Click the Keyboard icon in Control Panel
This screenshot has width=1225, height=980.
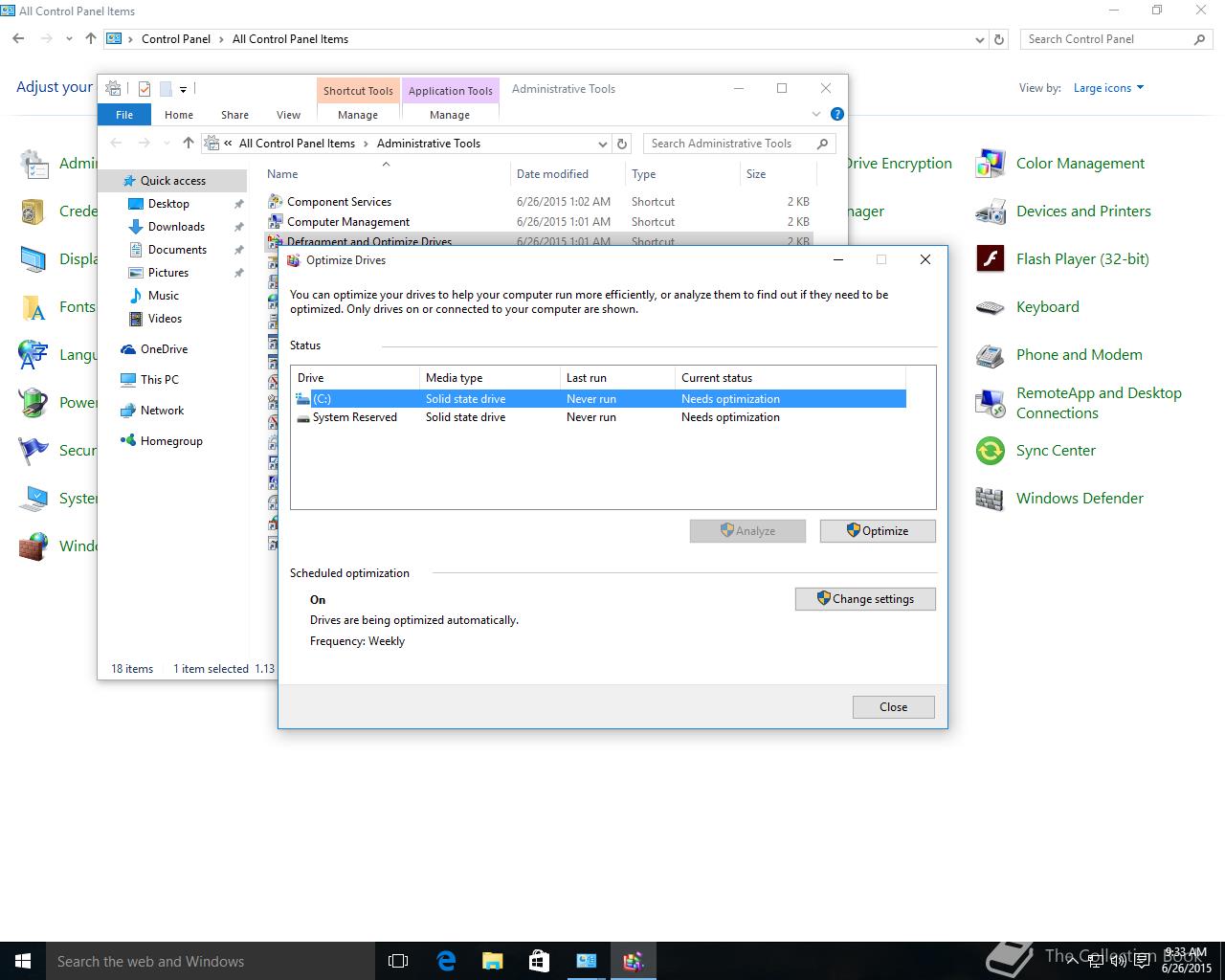tap(990, 307)
